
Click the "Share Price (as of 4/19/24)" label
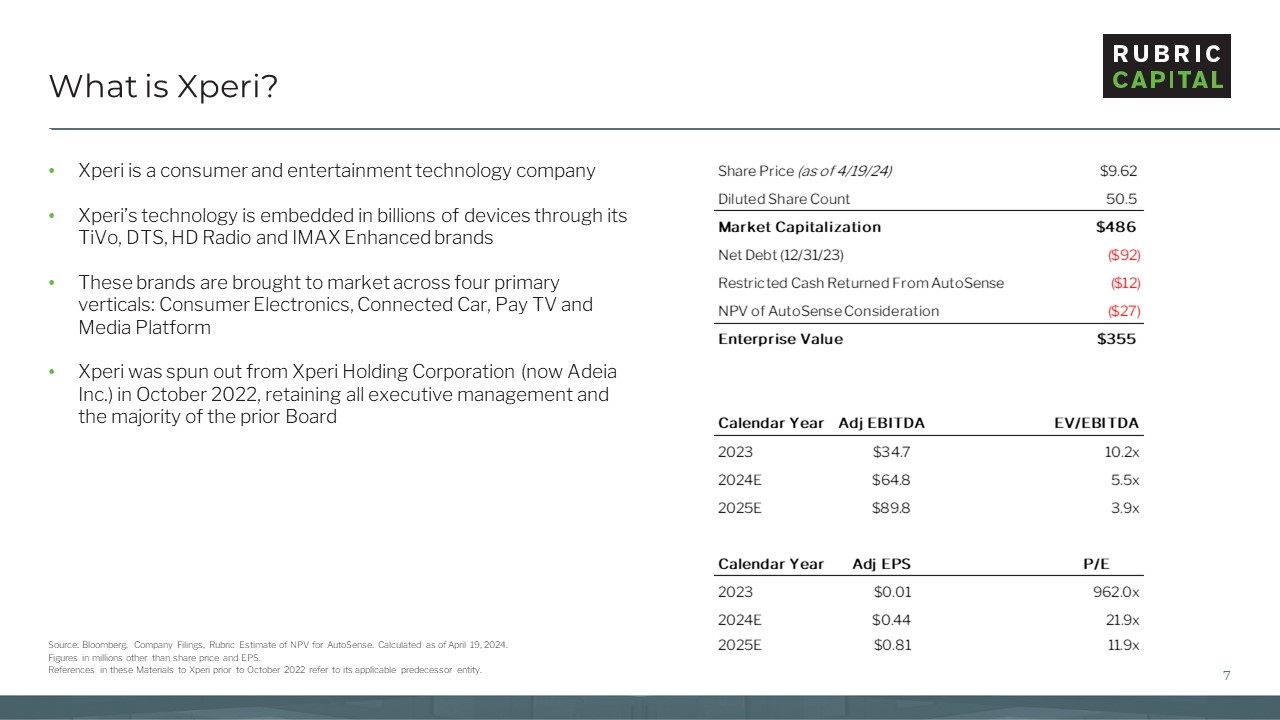coord(805,171)
